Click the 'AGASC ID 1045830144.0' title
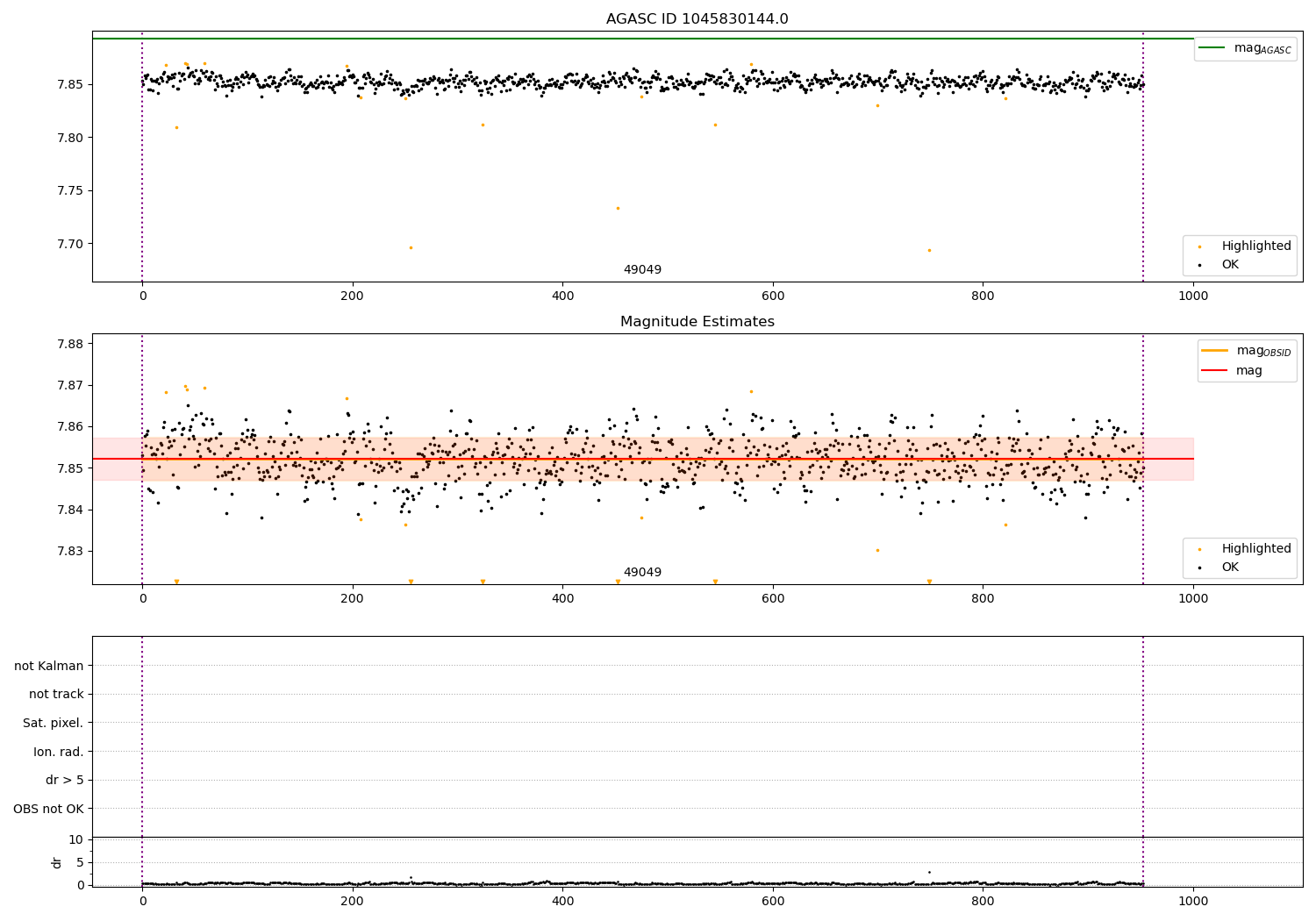This screenshot has height=921, width=1316. (697, 19)
